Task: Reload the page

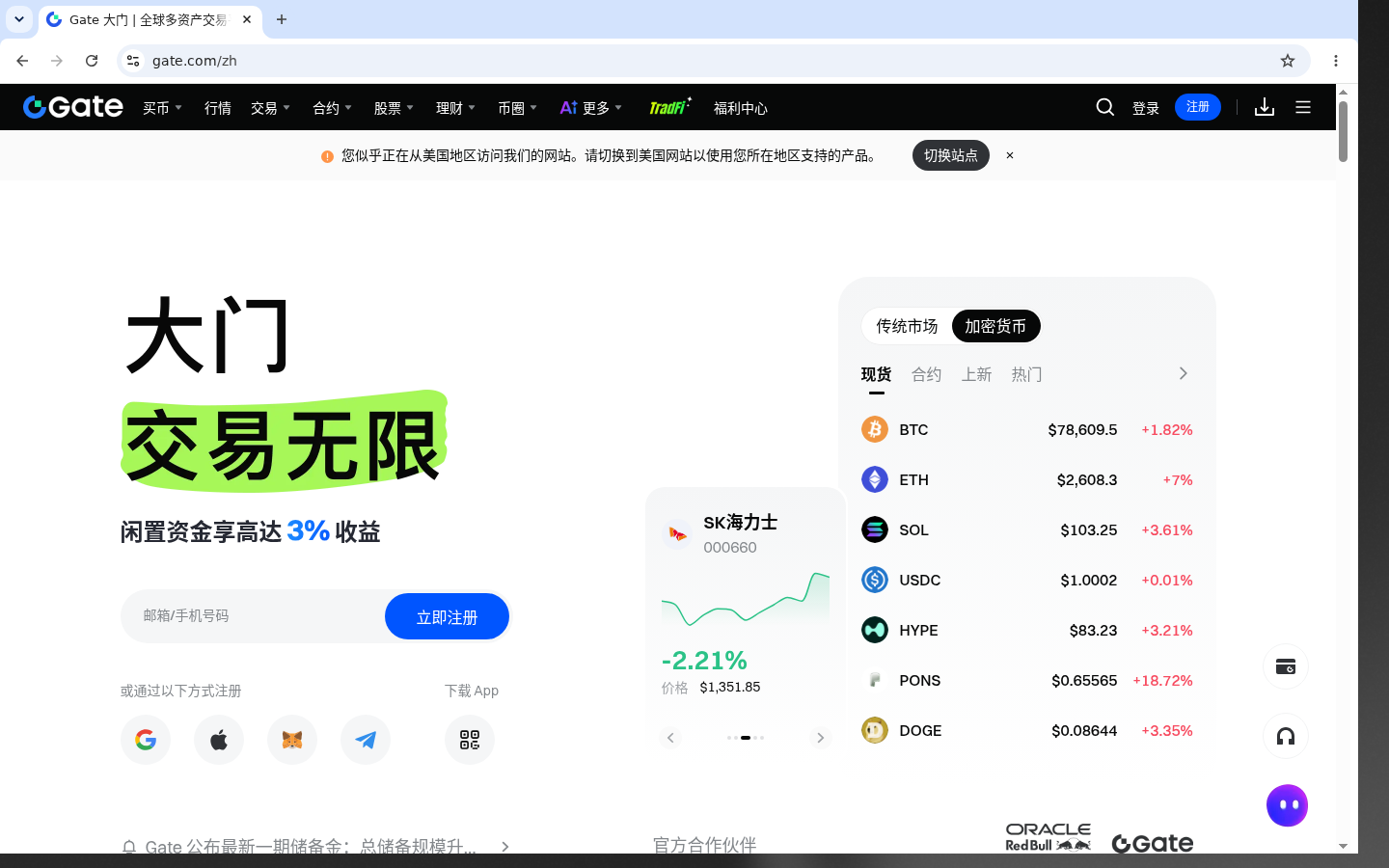Action: pyautogui.click(x=92, y=61)
